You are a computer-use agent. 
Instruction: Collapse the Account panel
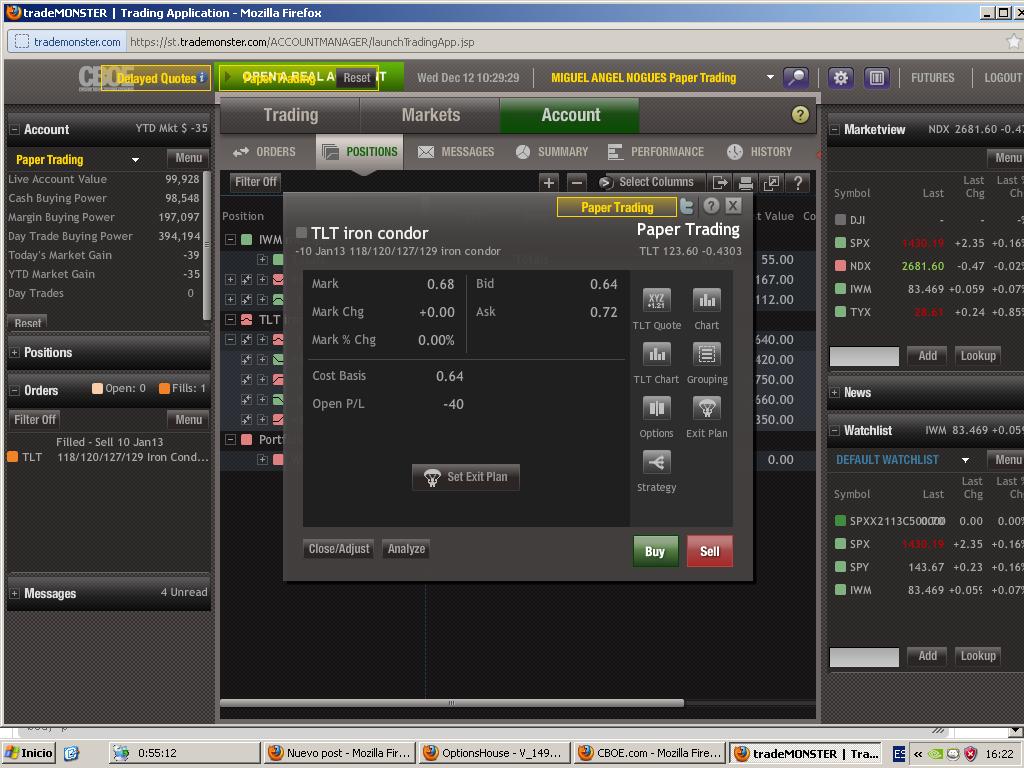point(14,129)
